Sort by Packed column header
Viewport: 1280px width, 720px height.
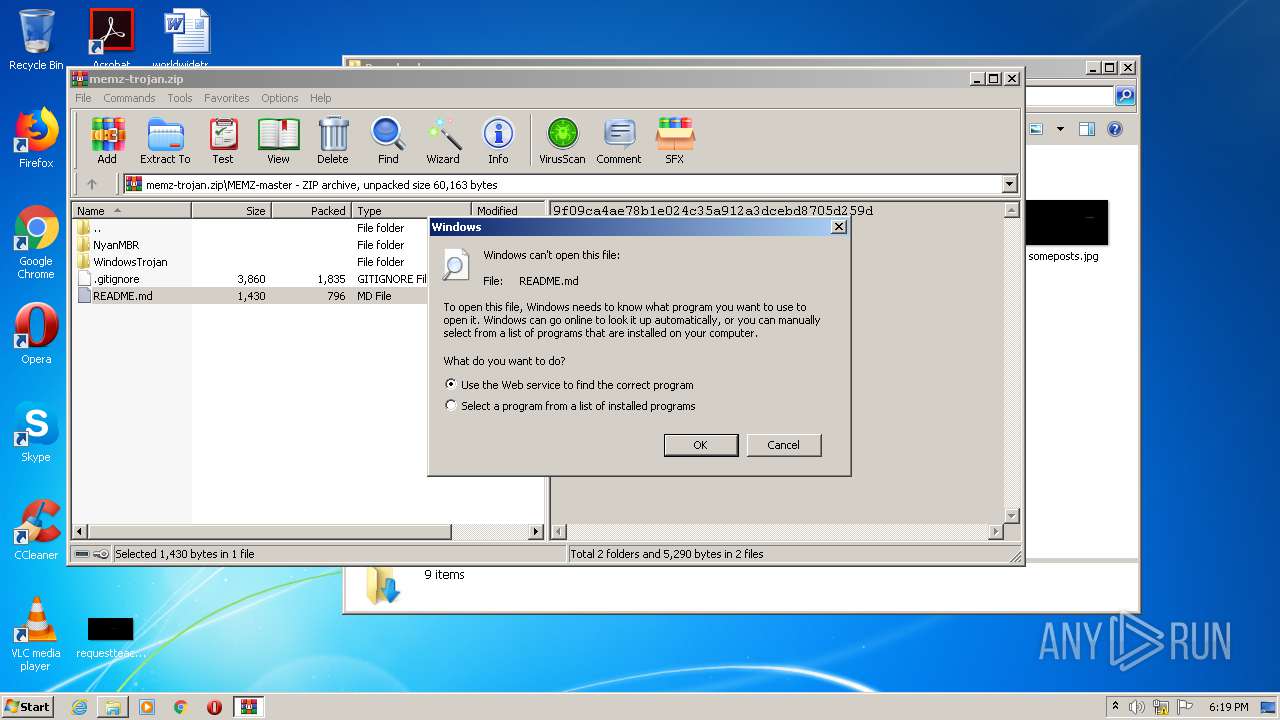312,210
